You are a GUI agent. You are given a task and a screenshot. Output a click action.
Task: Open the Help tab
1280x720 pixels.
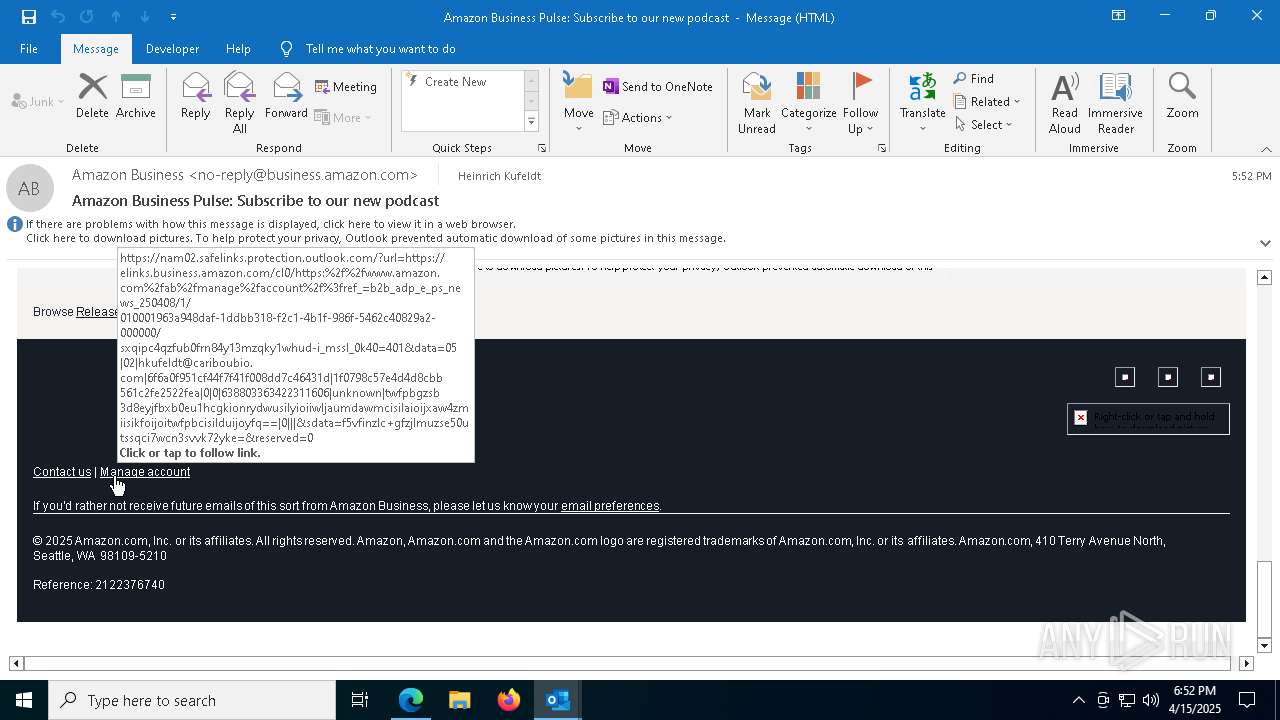(x=238, y=49)
